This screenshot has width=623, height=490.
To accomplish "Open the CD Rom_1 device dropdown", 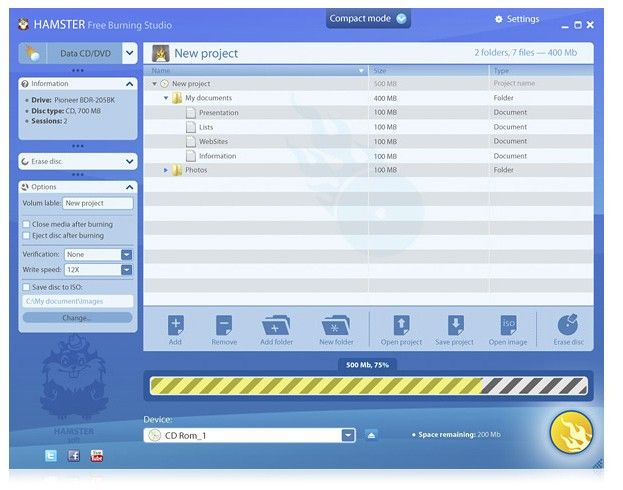I will [347, 435].
